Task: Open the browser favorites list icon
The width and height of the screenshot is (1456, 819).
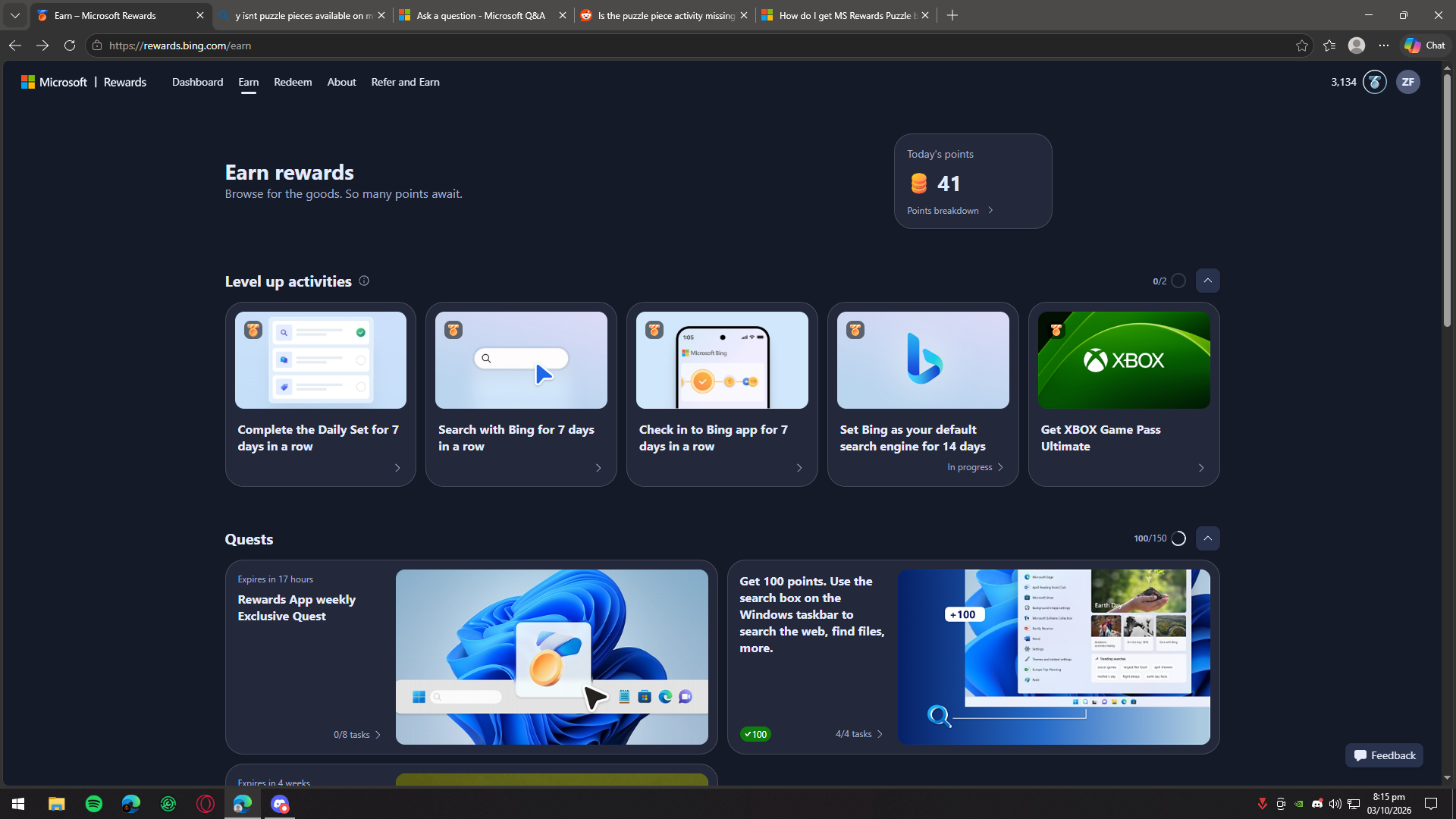Action: [x=1329, y=45]
